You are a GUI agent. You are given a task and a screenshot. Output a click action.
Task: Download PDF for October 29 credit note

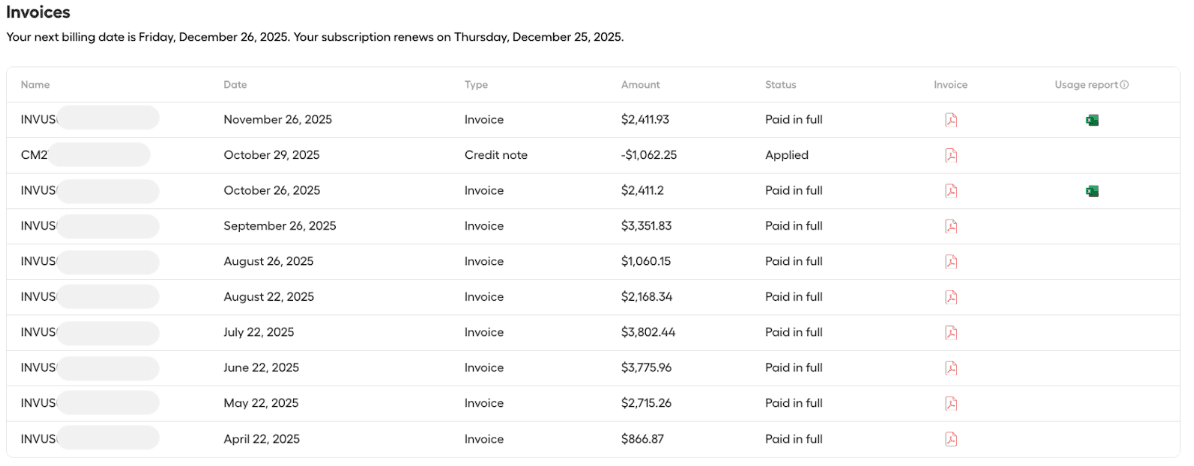coord(951,155)
